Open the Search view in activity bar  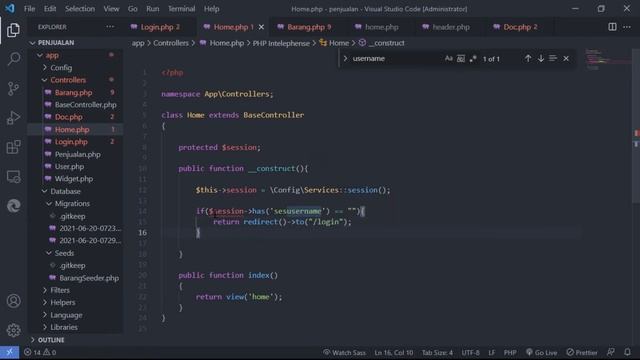coord(13,59)
